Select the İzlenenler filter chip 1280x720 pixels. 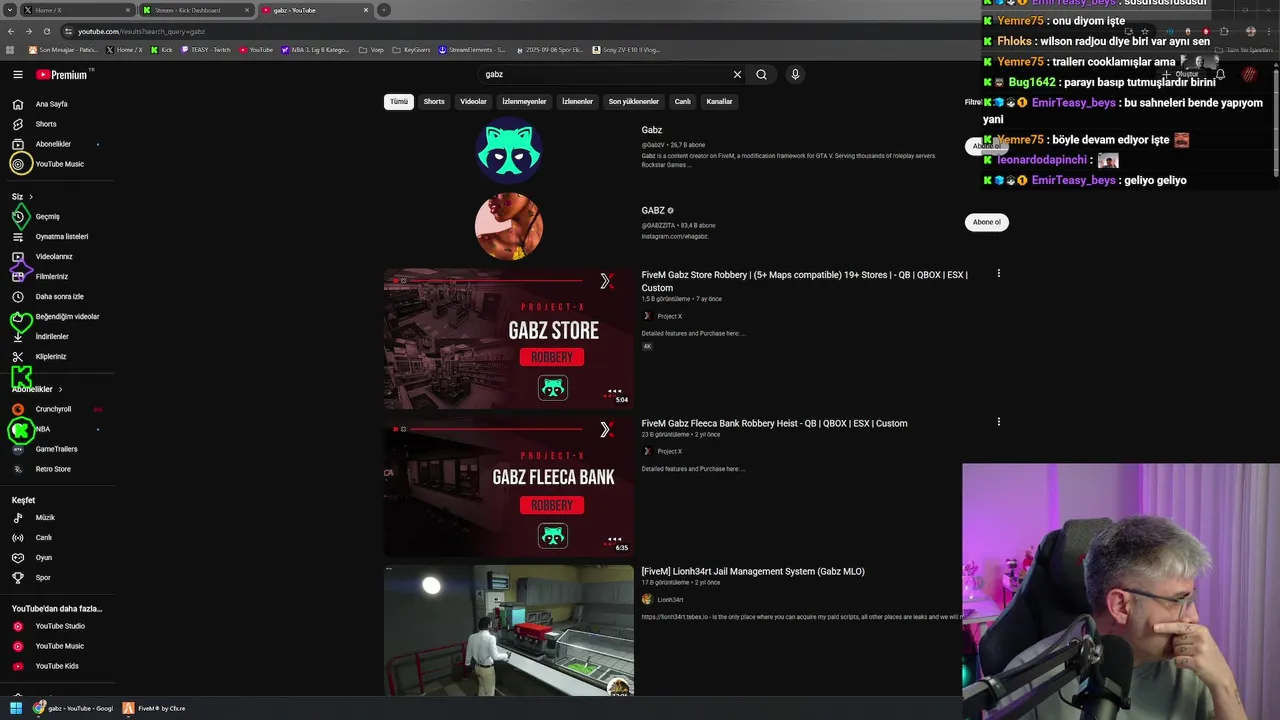(x=577, y=102)
